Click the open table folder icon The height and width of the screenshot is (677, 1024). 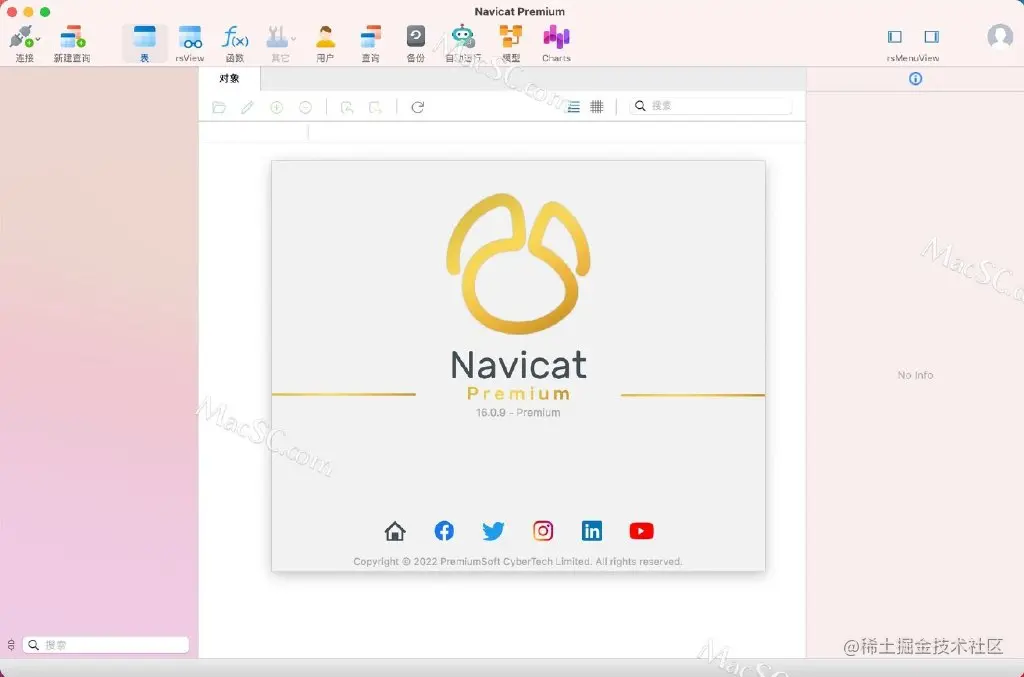tap(219, 107)
